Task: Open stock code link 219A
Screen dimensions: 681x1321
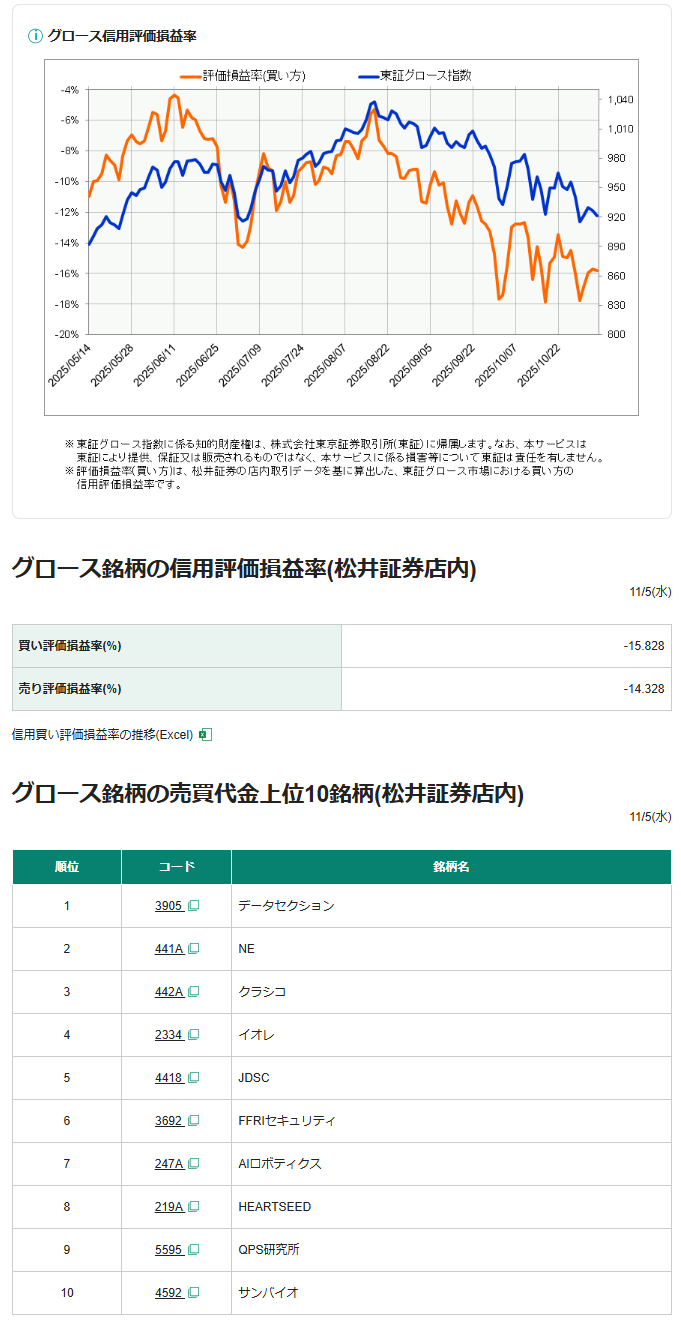Action: click(x=169, y=1207)
